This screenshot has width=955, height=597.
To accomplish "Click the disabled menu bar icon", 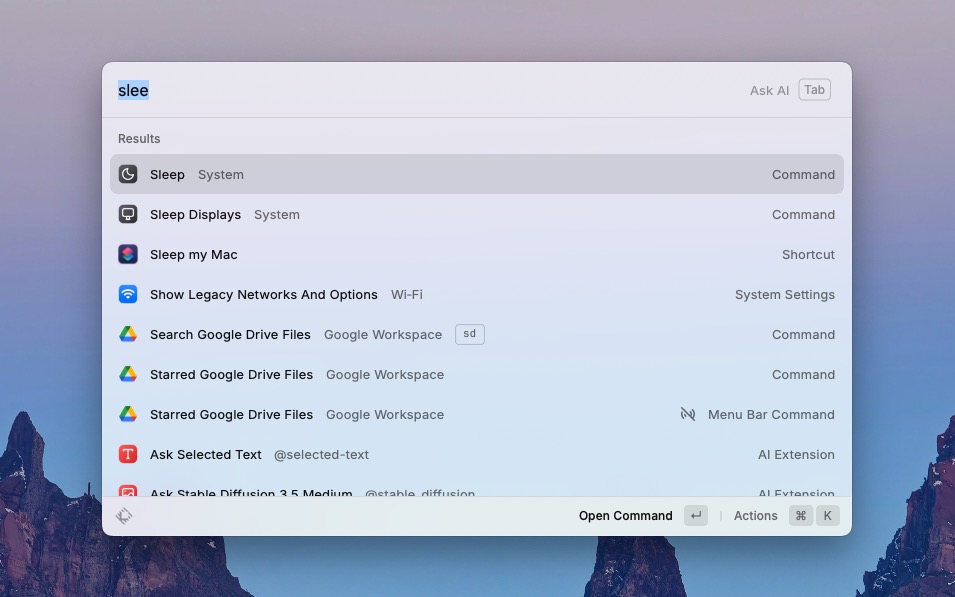I will [688, 414].
